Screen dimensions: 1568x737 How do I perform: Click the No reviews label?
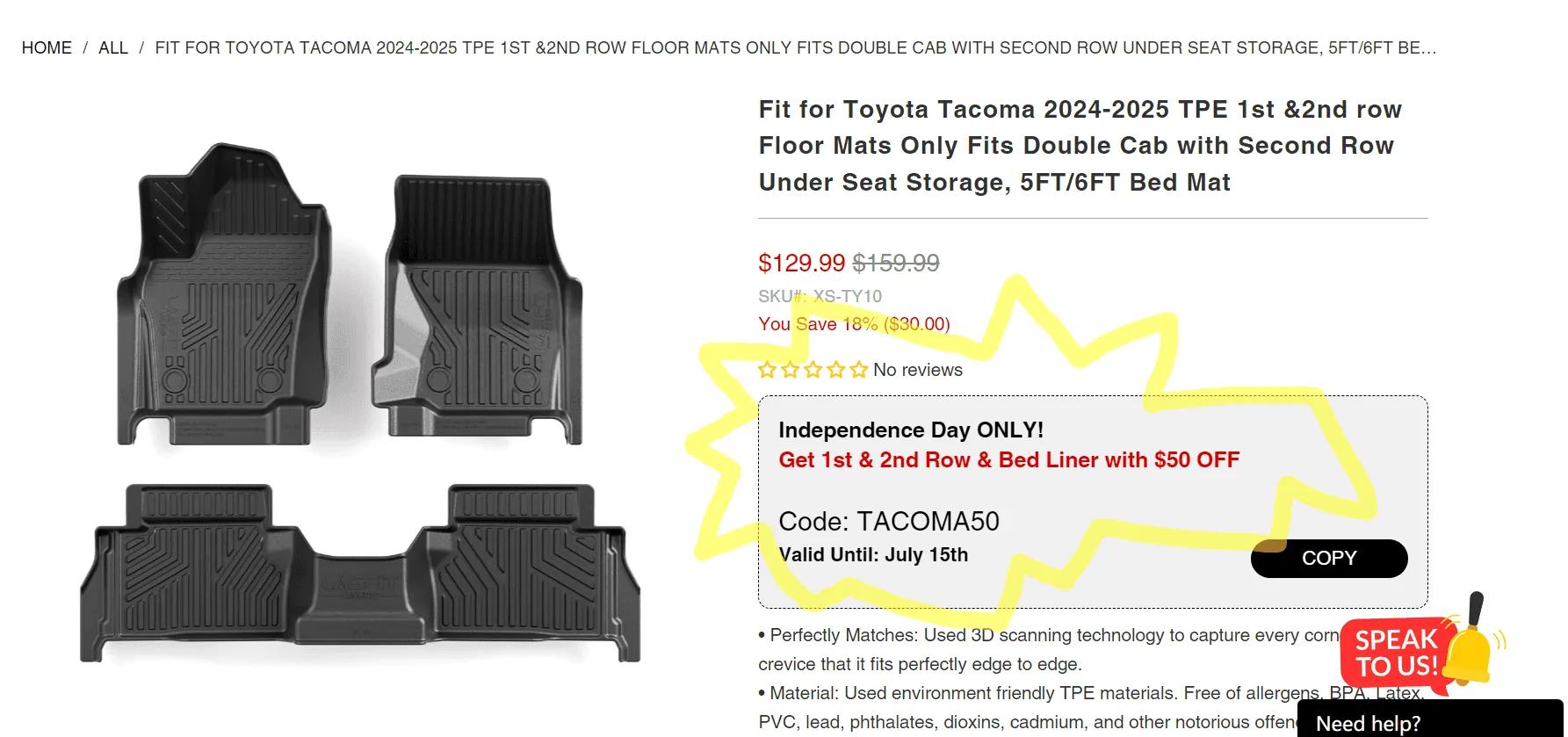pos(917,370)
